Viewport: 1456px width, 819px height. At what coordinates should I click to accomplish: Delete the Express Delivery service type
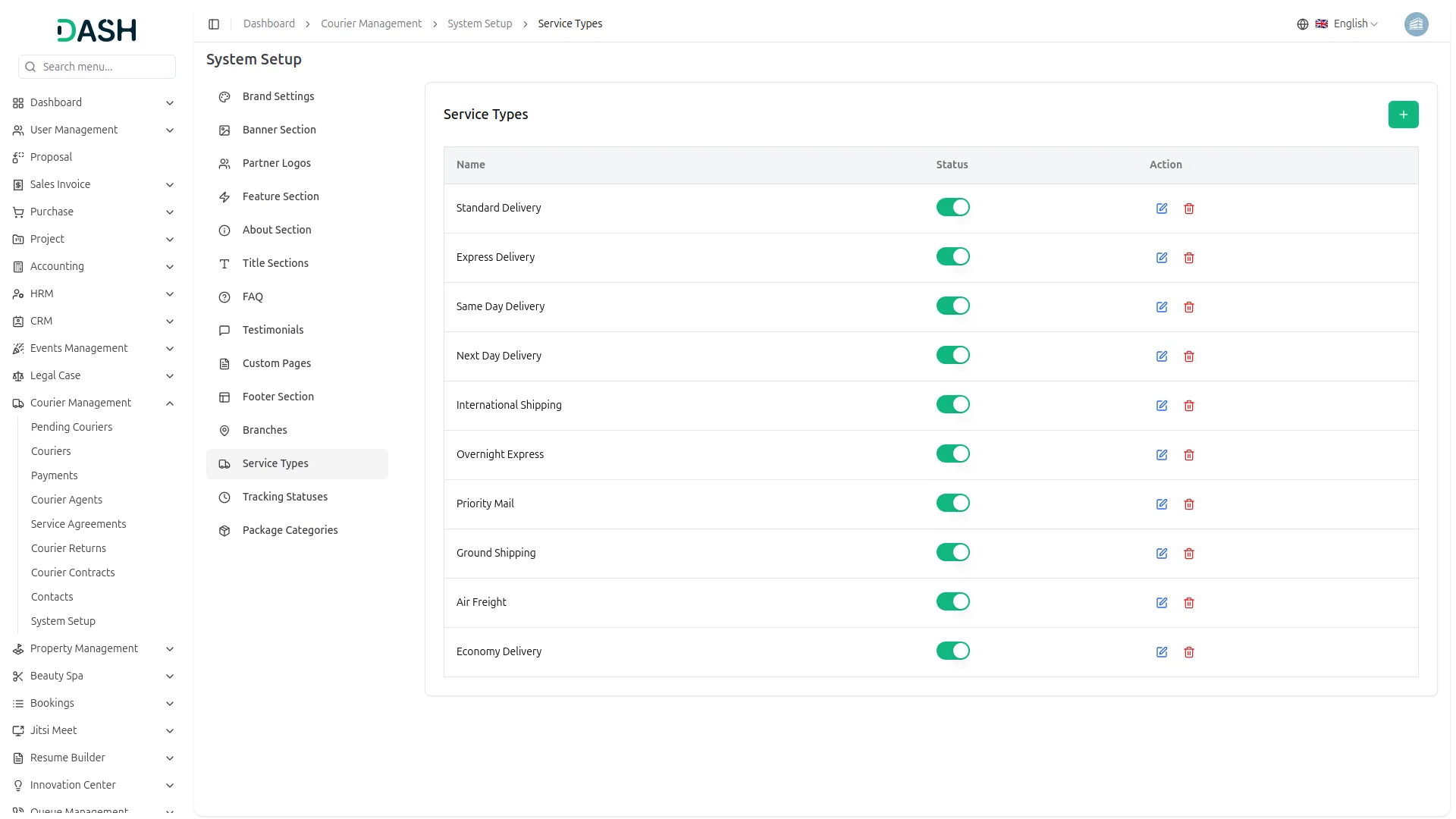[1188, 258]
